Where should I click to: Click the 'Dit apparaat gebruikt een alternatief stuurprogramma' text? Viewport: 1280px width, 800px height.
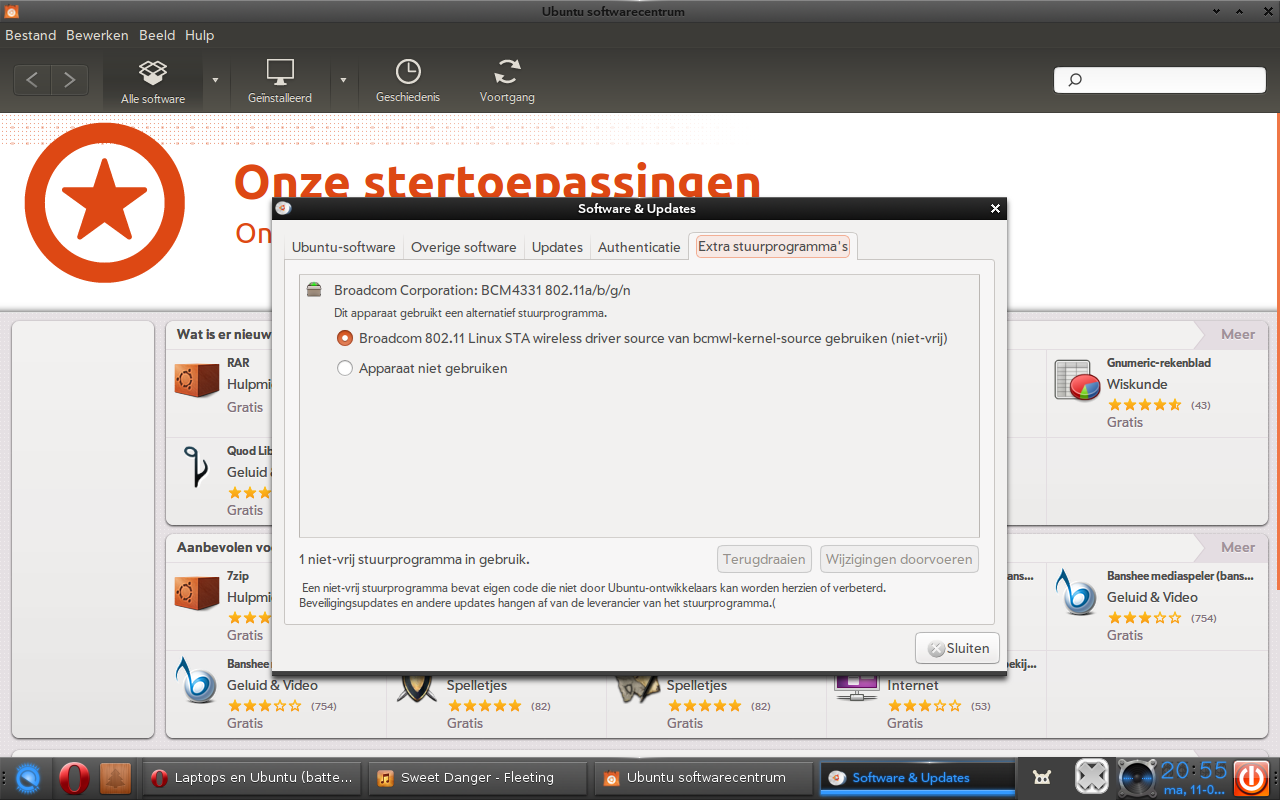pos(470,313)
